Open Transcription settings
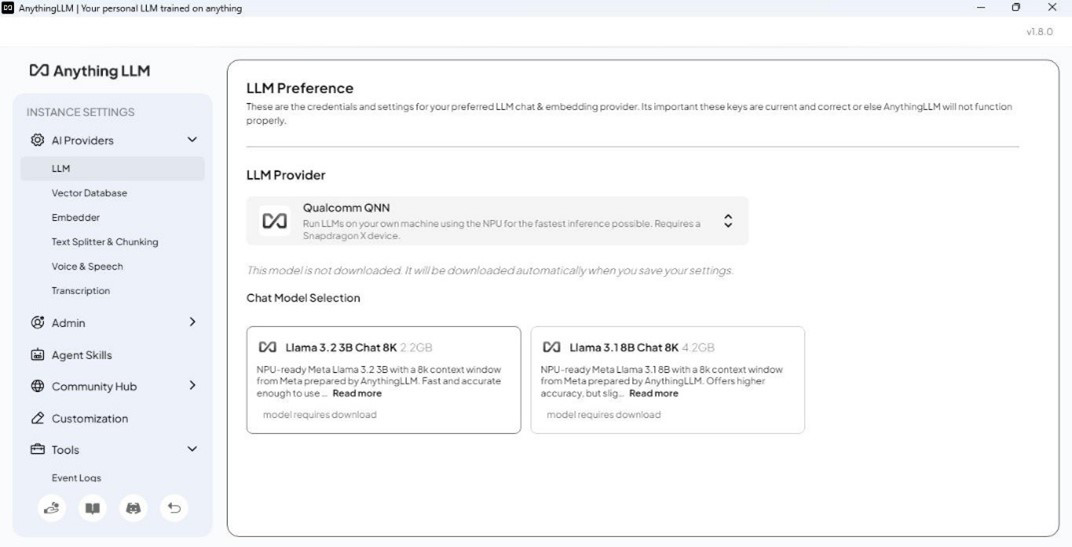 click(x=81, y=291)
